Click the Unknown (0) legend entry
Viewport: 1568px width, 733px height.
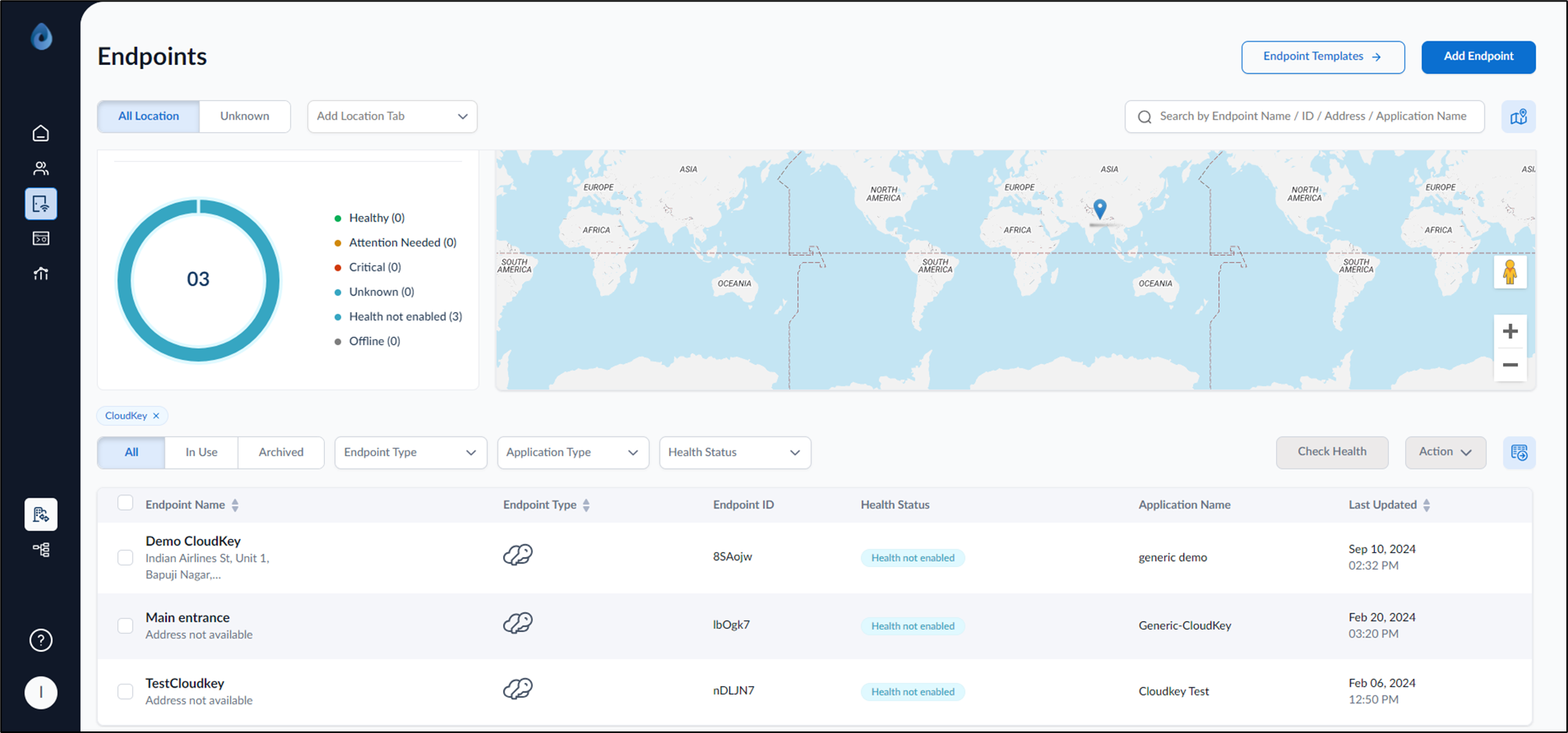click(x=374, y=292)
